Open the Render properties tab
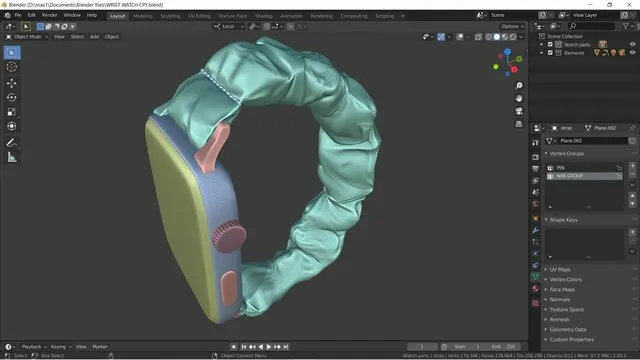This screenshot has height=360, width=640. click(x=536, y=157)
